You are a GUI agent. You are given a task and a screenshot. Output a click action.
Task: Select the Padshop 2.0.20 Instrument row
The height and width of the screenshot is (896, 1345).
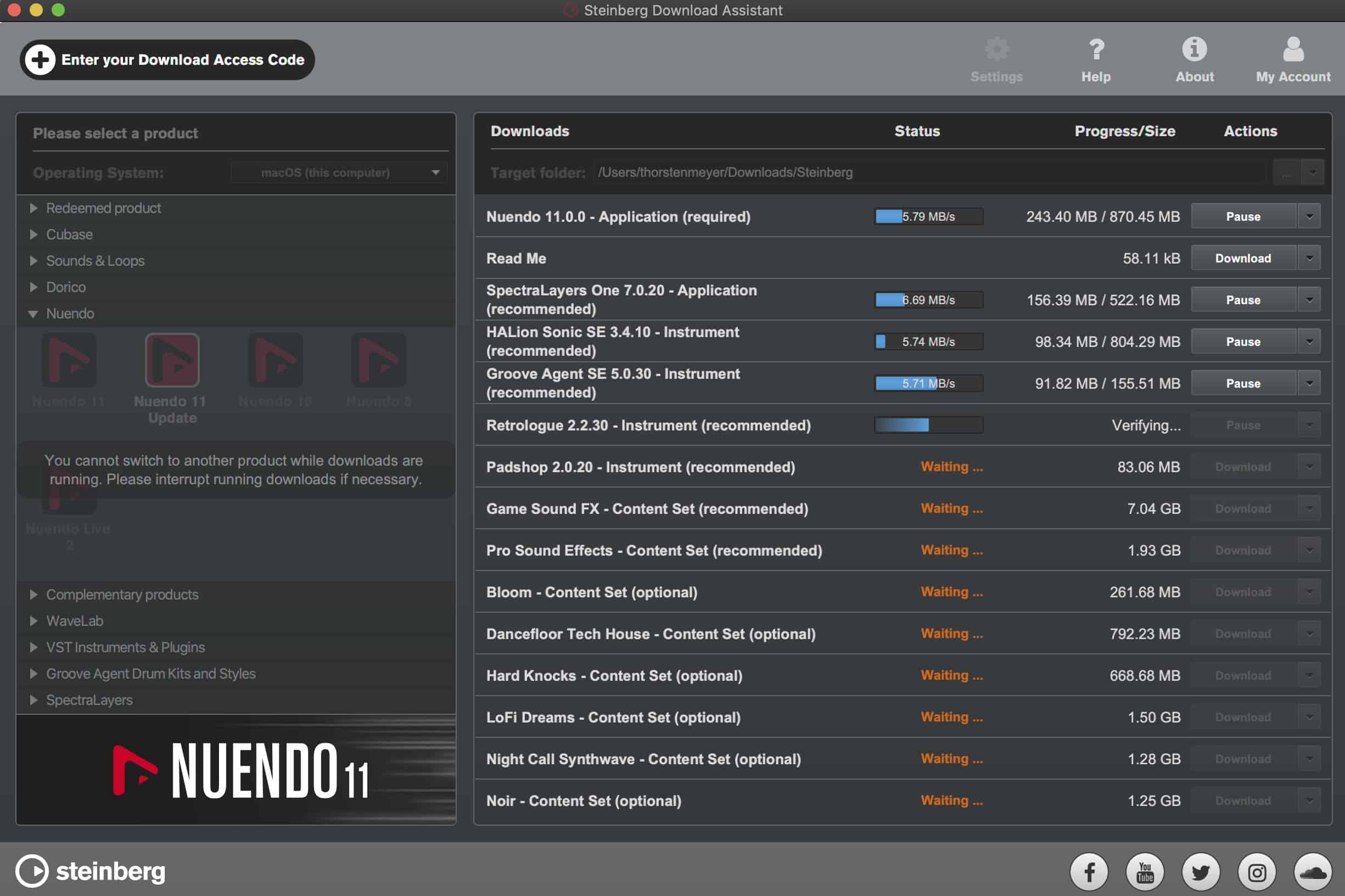(902, 467)
